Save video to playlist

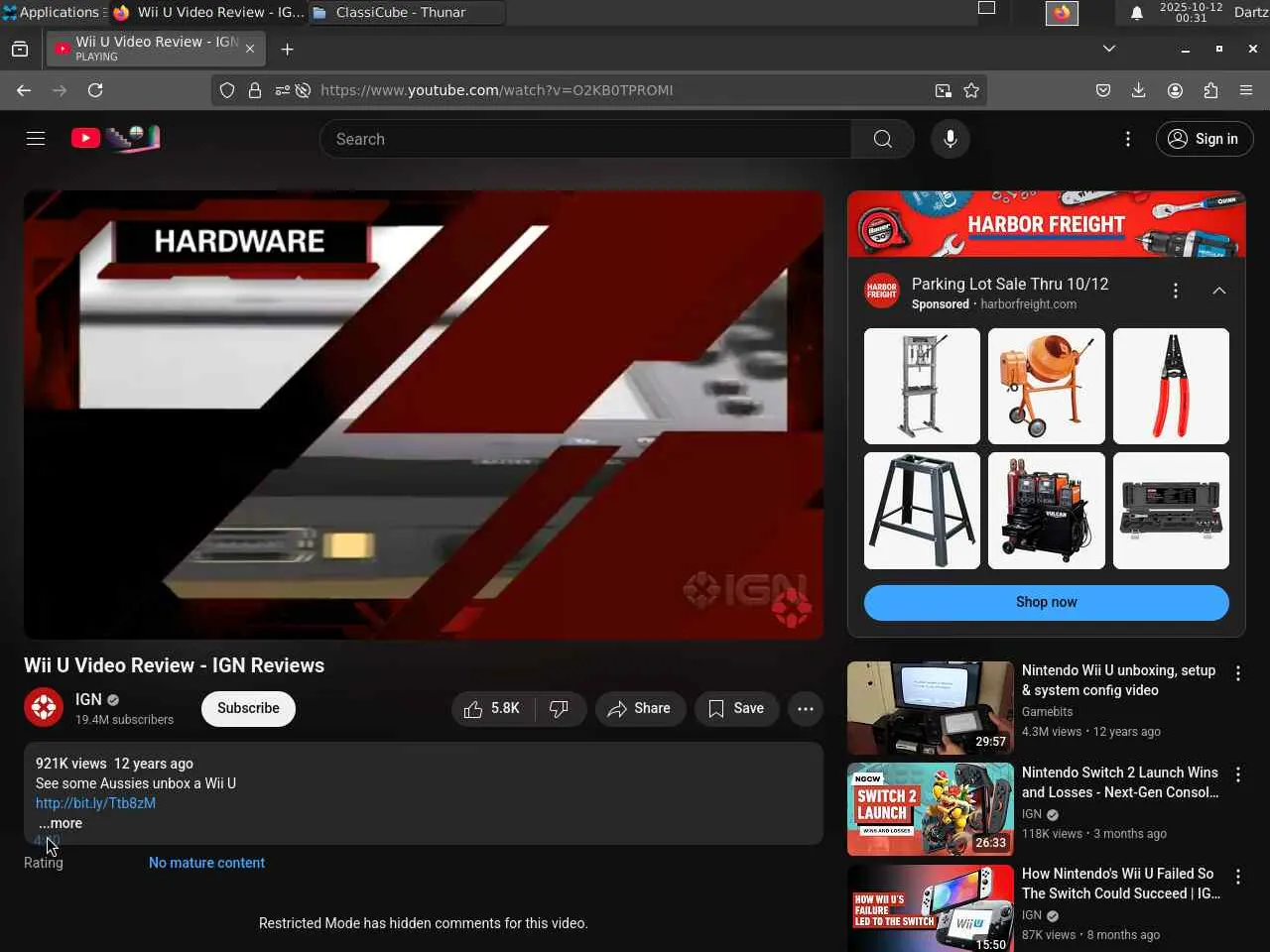[736, 708]
